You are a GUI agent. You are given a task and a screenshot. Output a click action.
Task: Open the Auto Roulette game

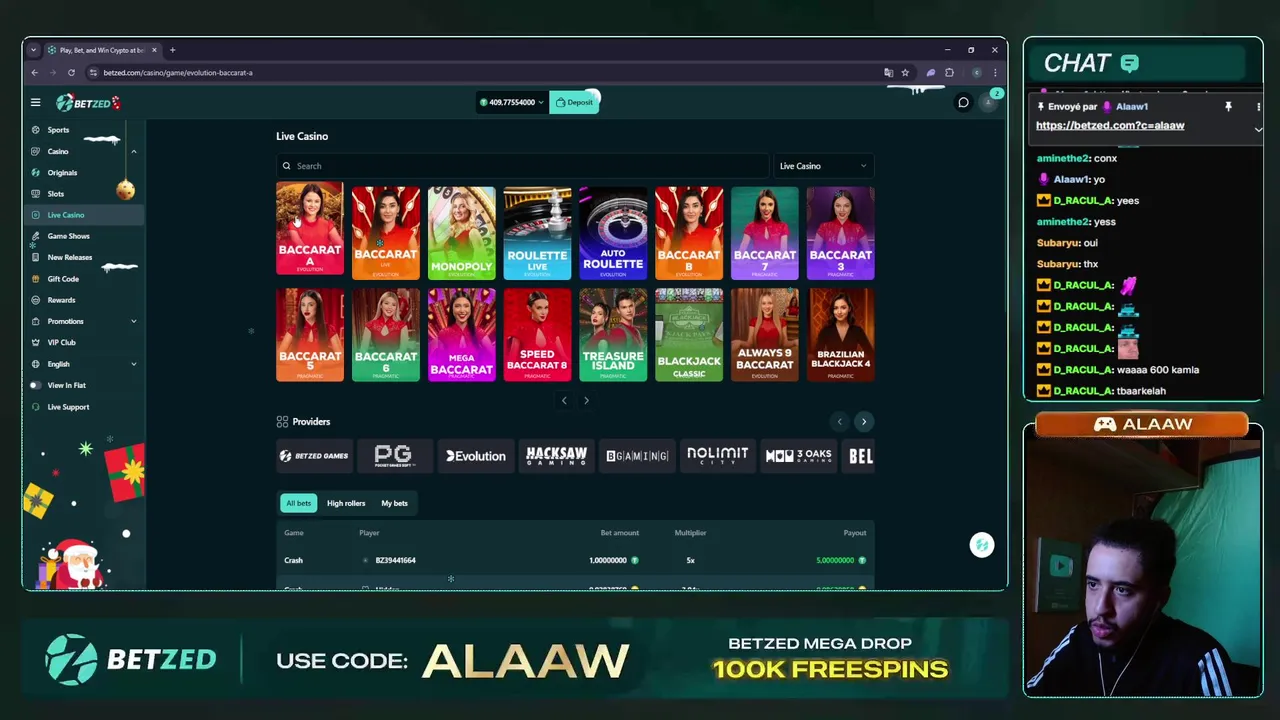[613, 233]
